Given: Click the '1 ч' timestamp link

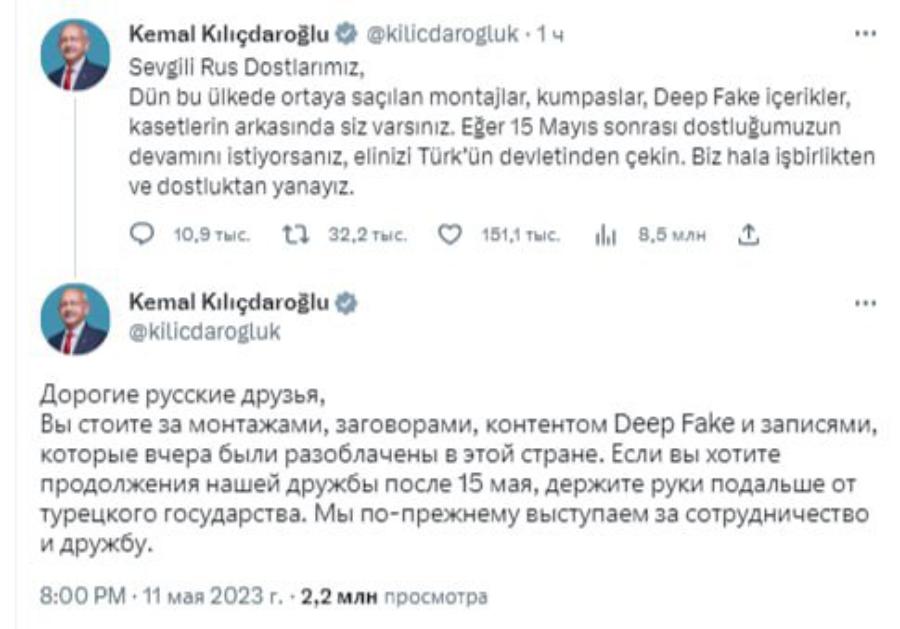Looking at the screenshot, I should (551, 35).
